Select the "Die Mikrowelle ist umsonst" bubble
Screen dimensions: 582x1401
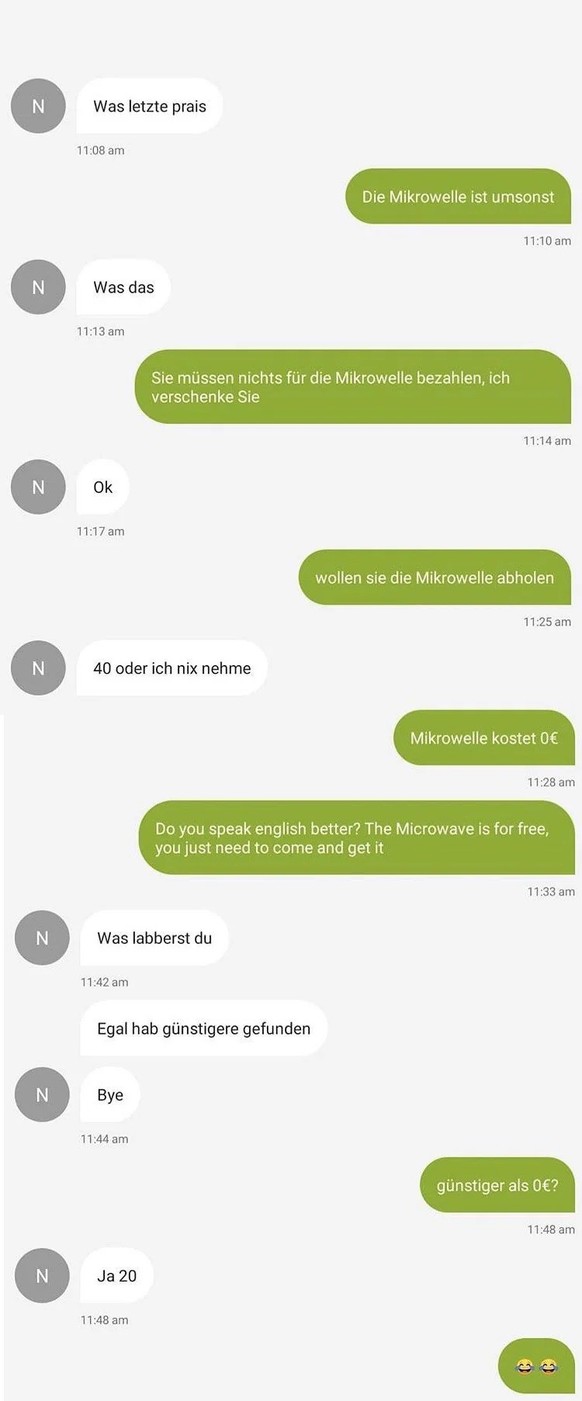point(458,197)
